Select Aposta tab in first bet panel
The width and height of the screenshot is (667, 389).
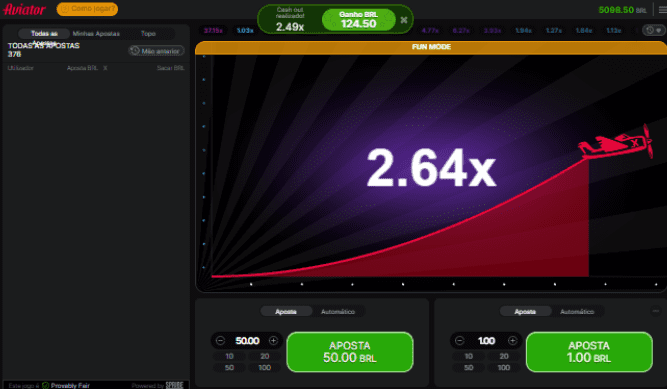coord(286,312)
